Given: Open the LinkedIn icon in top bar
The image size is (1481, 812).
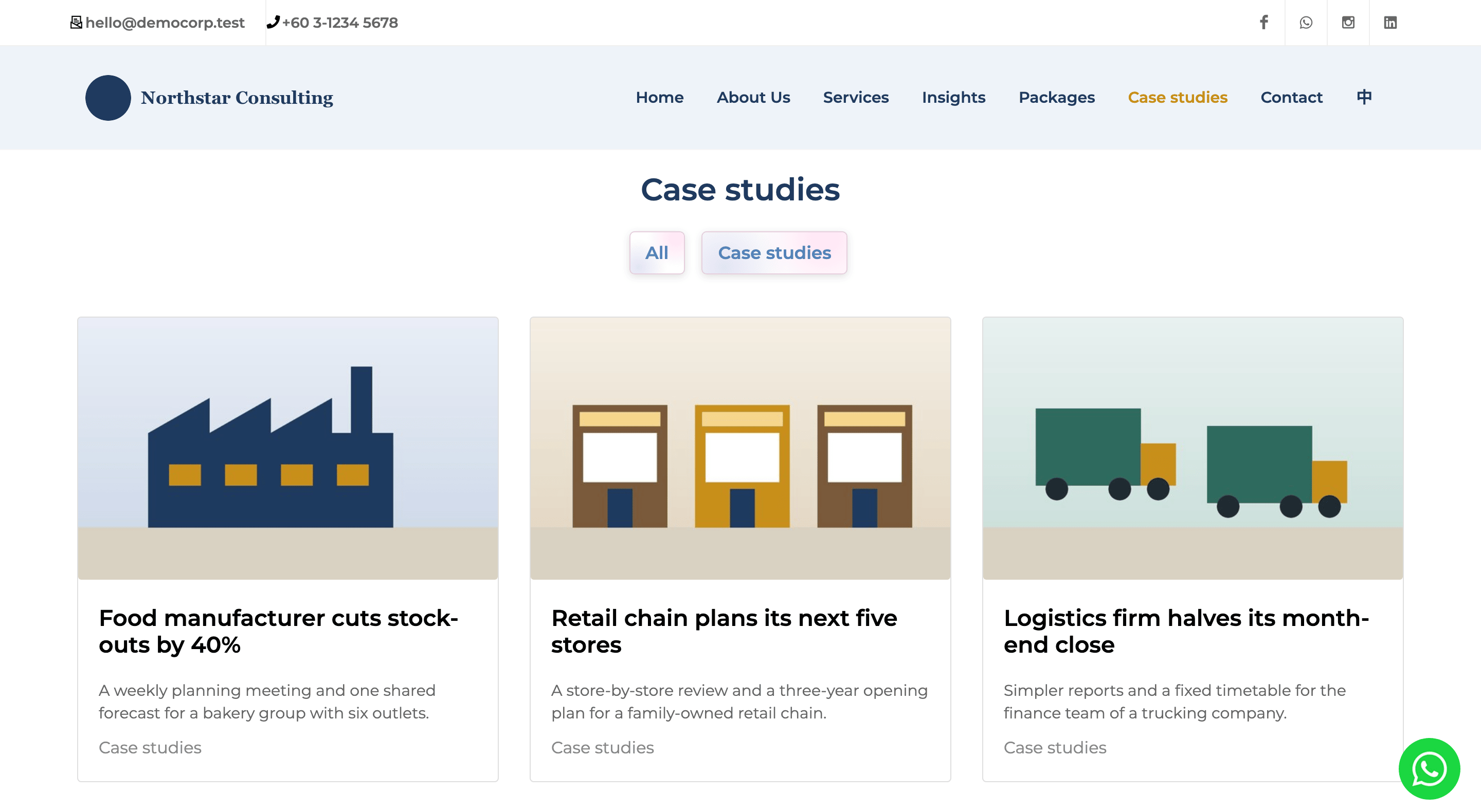Looking at the screenshot, I should 1390,23.
